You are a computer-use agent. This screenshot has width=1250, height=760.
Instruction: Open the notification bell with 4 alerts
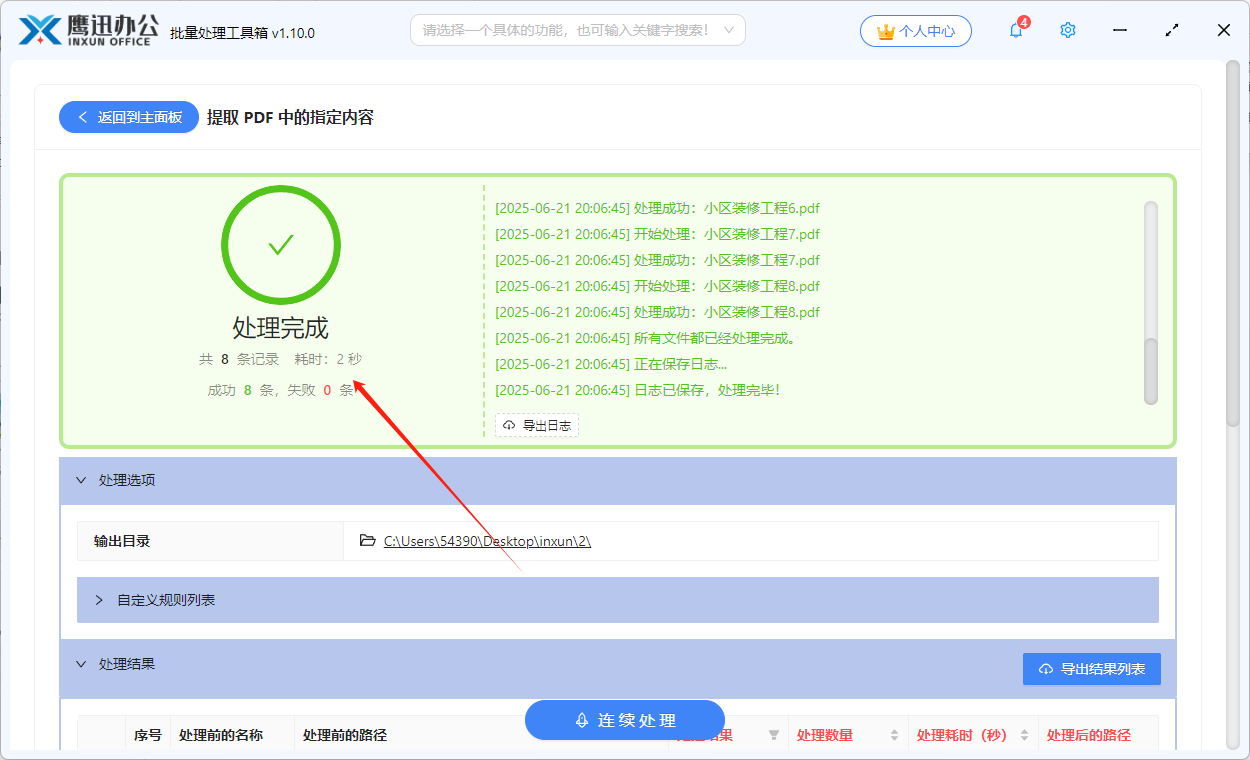1015,30
